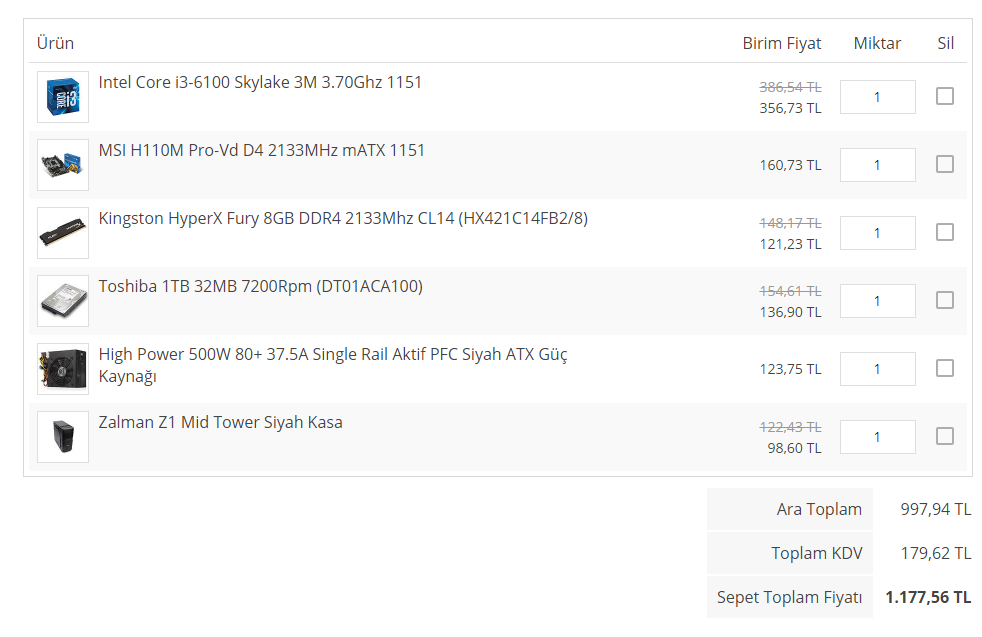Image resolution: width=982 pixels, height=637 pixels.
Task: Open Zalman Z1 Mid Tower Siyah Kasa link
Action: tap(220, 422)
